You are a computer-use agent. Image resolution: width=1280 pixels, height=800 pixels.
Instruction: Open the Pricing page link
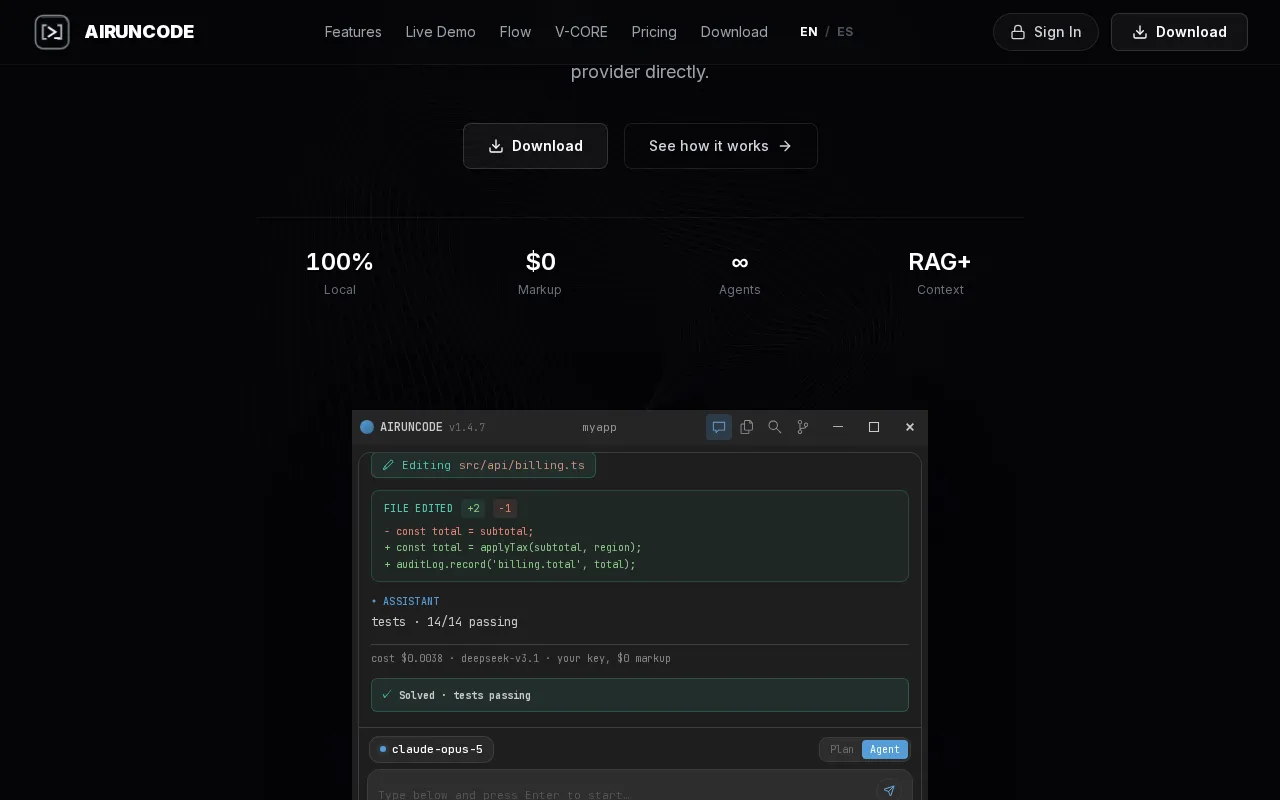click(x=654, y=32)
